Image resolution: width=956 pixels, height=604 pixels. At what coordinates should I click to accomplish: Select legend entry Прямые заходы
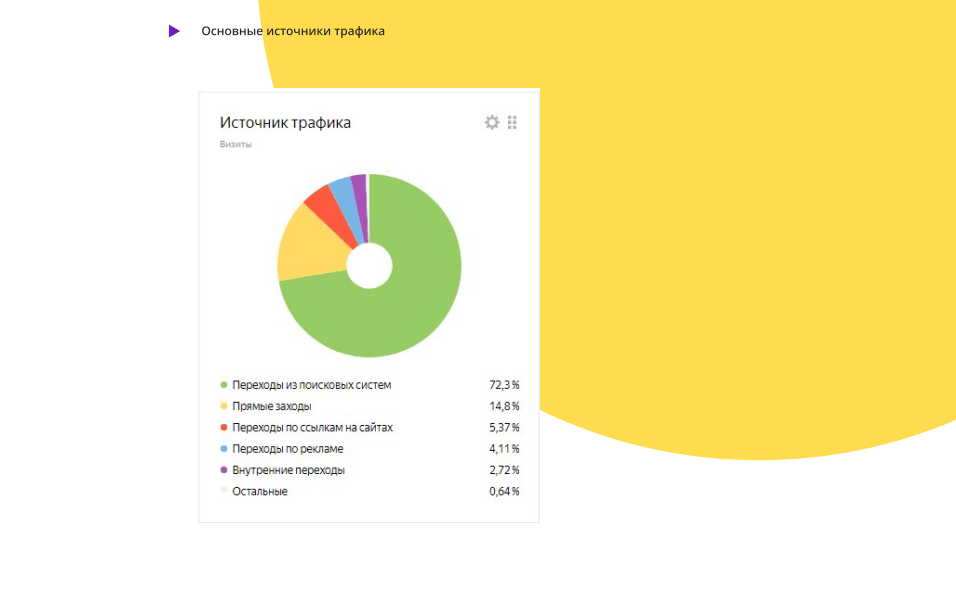pos(272,407)
